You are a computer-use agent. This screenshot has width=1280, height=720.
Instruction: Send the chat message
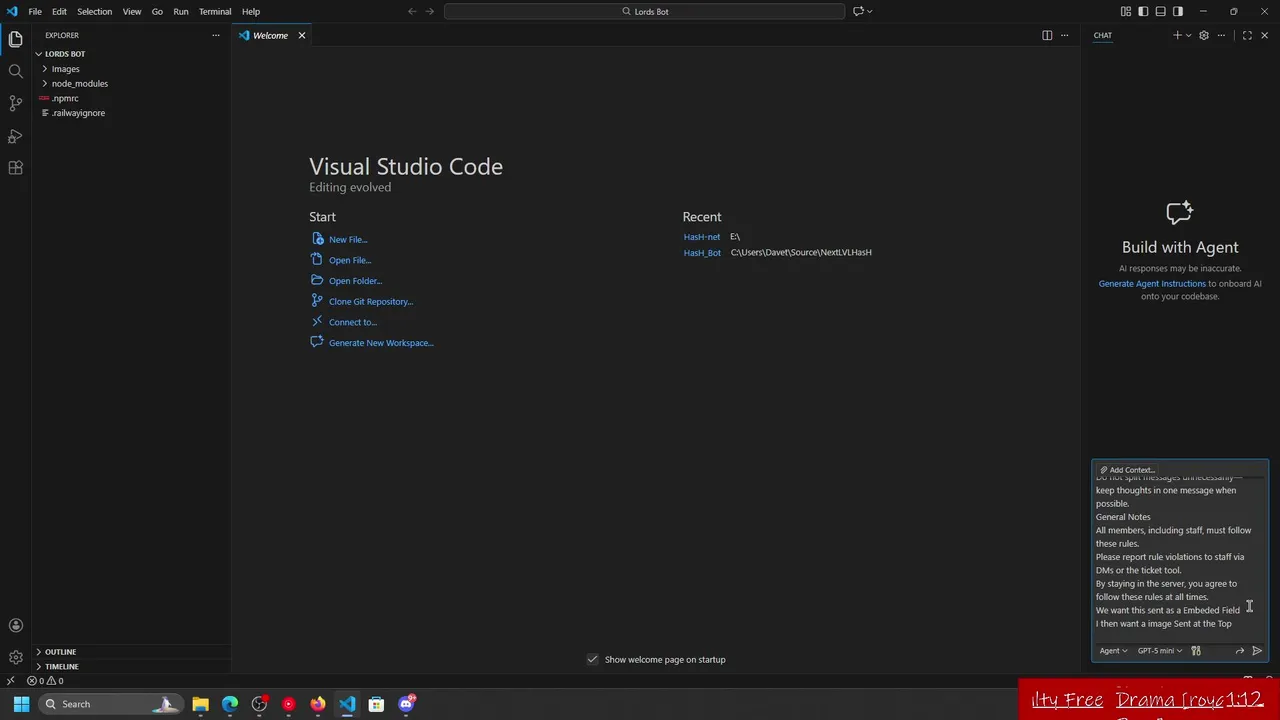[x=1257, y=651]
